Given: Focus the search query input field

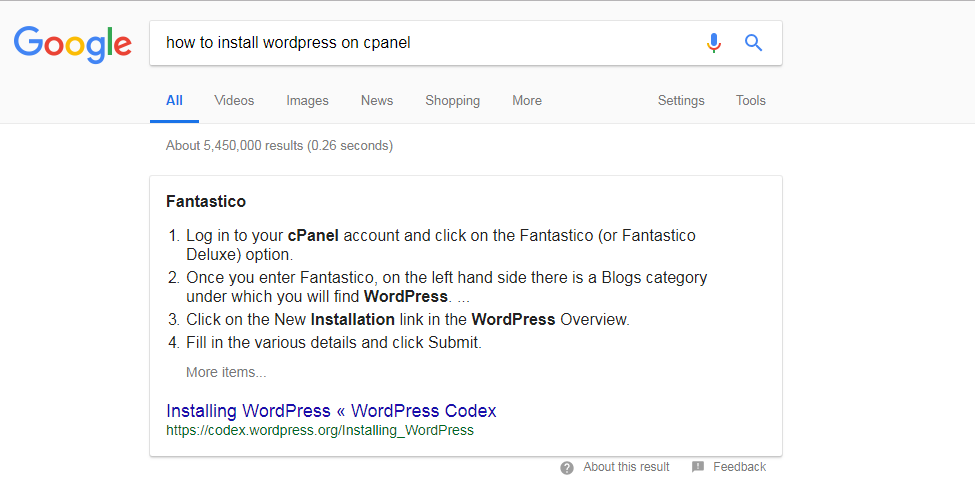Looking at the screenshot, I should [420, 43].
